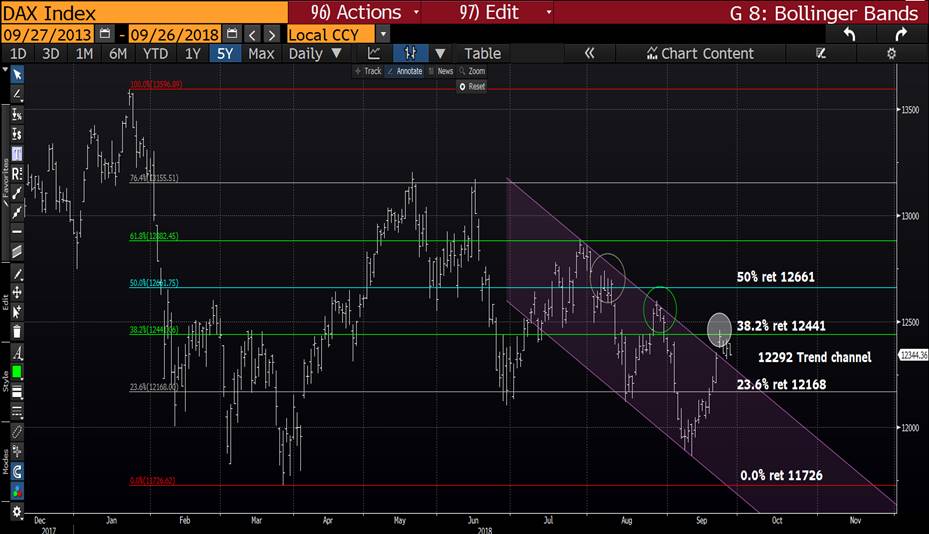Click the redo arrow
Screen dimensions: 929x534
coord(901,34)
